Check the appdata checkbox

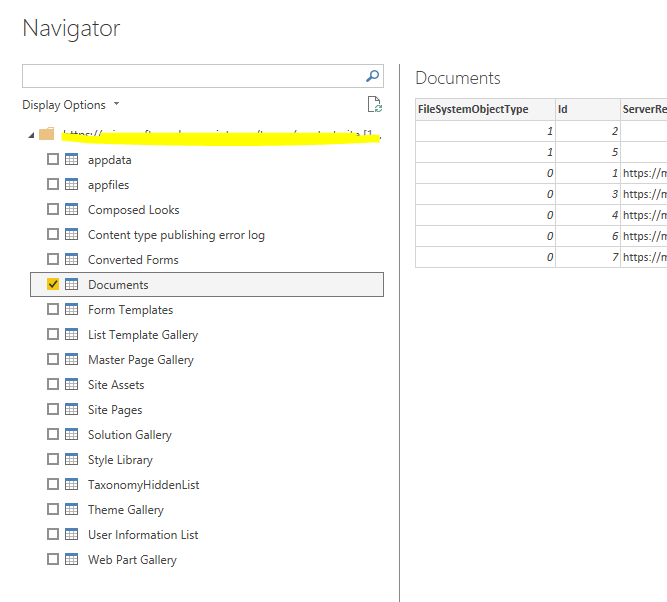coord(53,160)
